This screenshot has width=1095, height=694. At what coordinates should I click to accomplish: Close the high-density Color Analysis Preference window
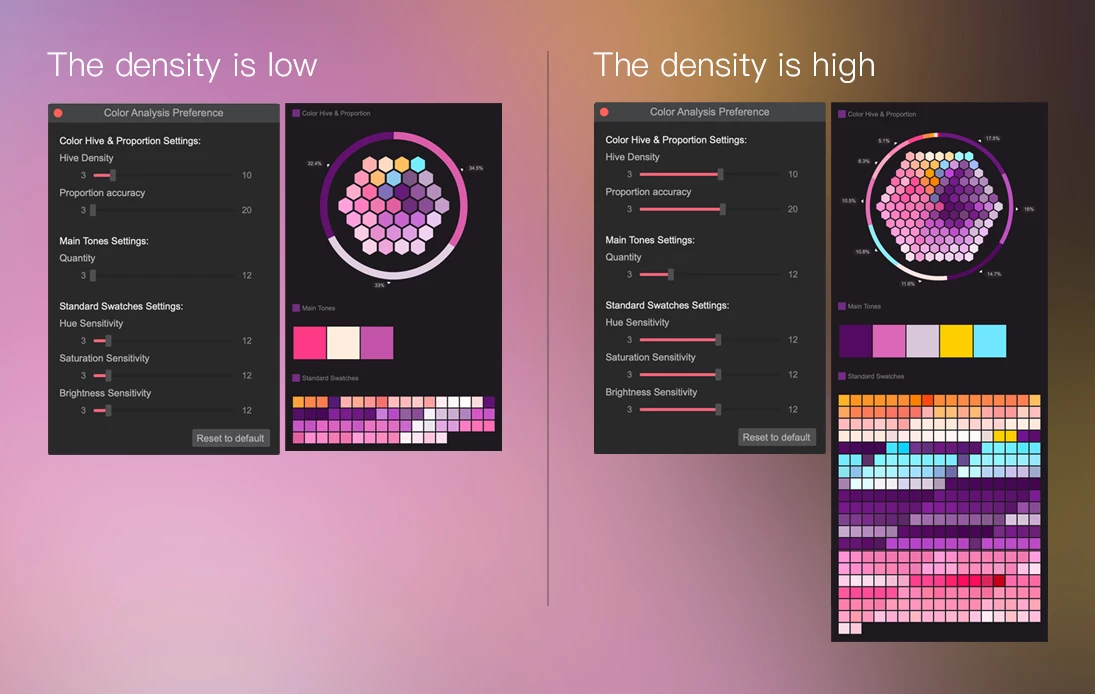pyautogui.click(x=604, y=112)
